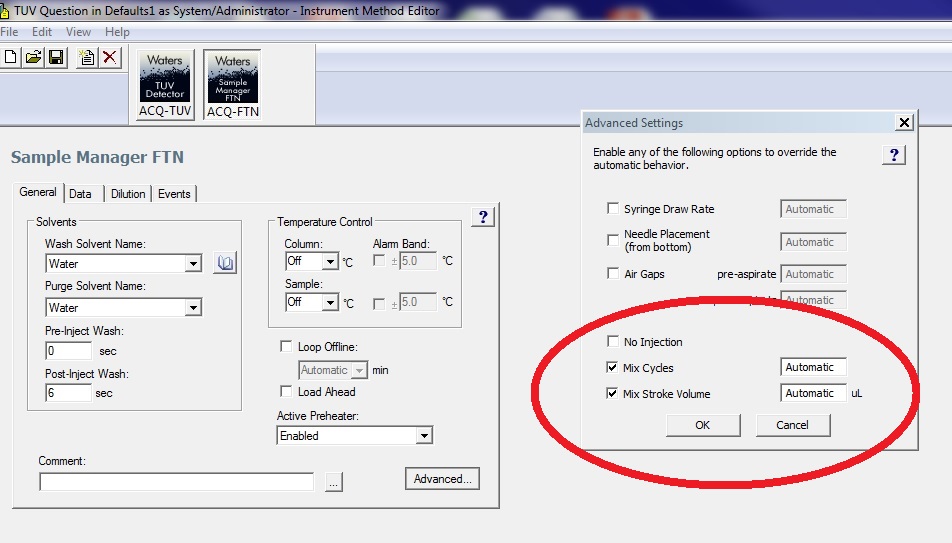The width and height of the screenshot is (952, 543).
Task: Switch to the Dilution tab
Action: 128,194
